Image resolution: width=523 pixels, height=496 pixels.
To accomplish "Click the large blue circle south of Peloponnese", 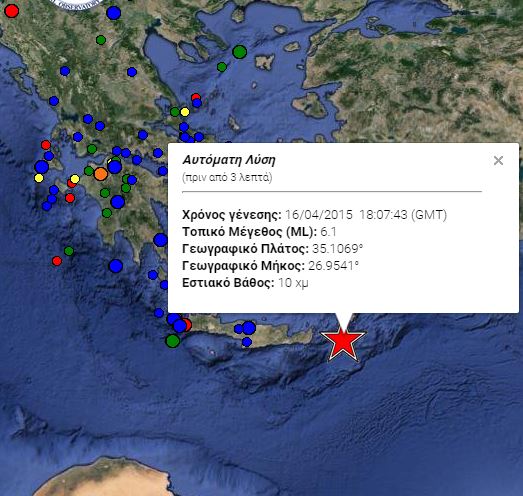I will point(116,266).
